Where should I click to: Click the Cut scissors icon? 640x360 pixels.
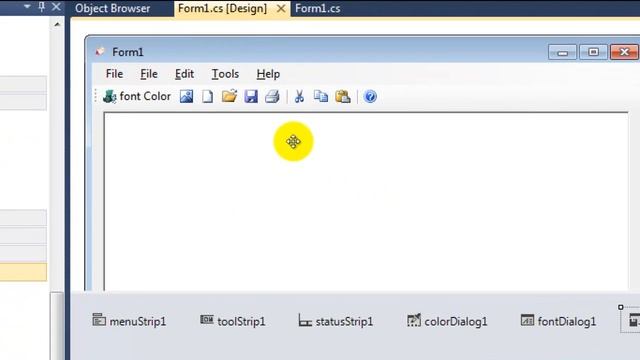pyautogui.click(x=299, y=96)
